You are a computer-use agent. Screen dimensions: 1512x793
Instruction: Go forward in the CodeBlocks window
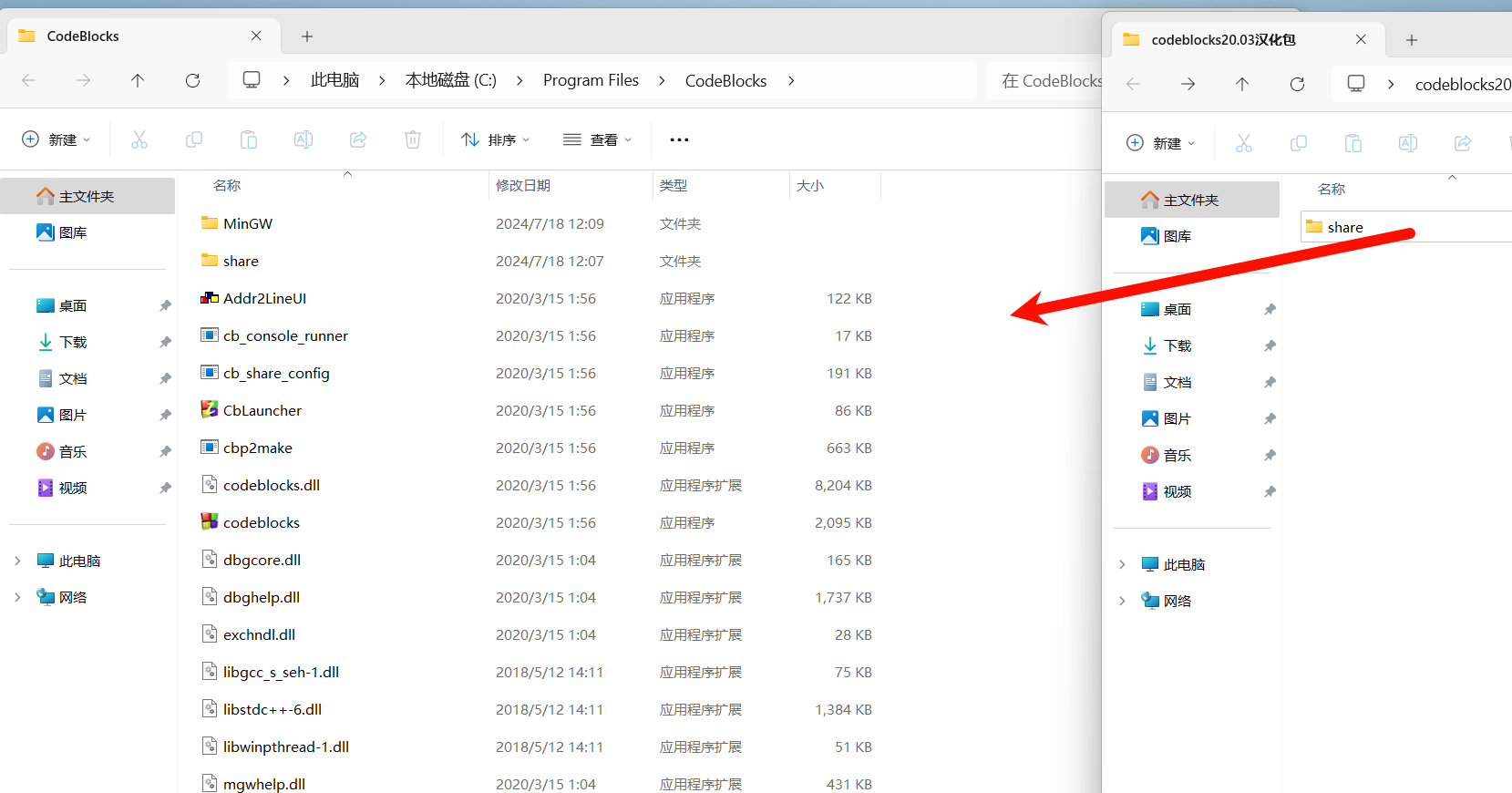(84, 81)
